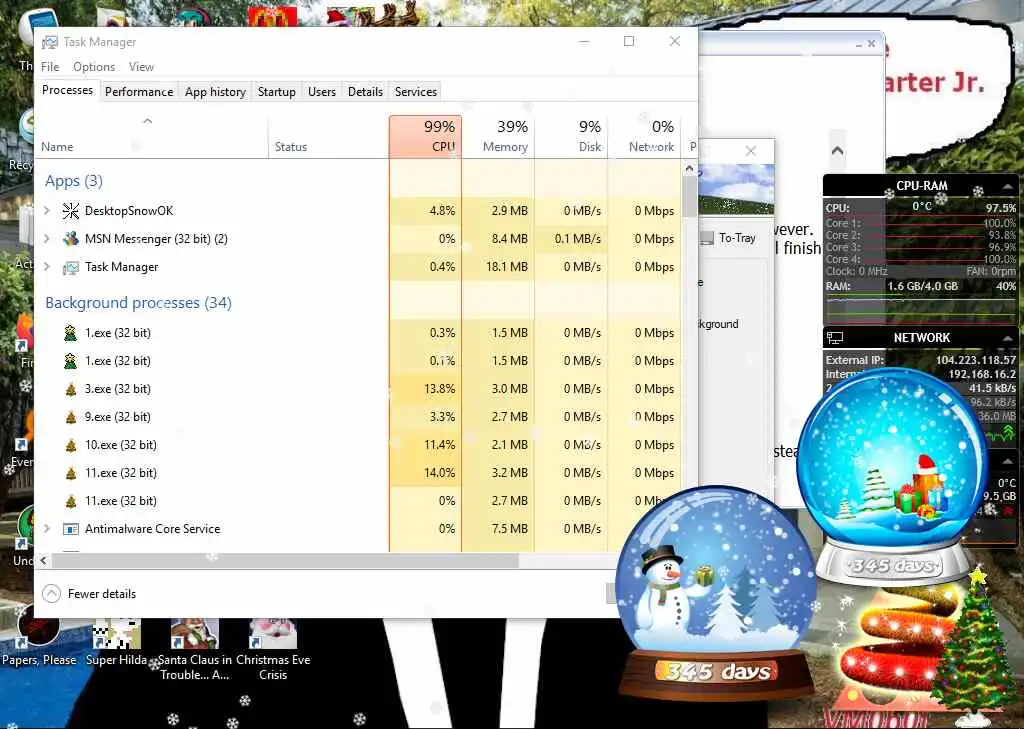Collapse the CPU-RAM gadget arrow

tap(1008, 187)
